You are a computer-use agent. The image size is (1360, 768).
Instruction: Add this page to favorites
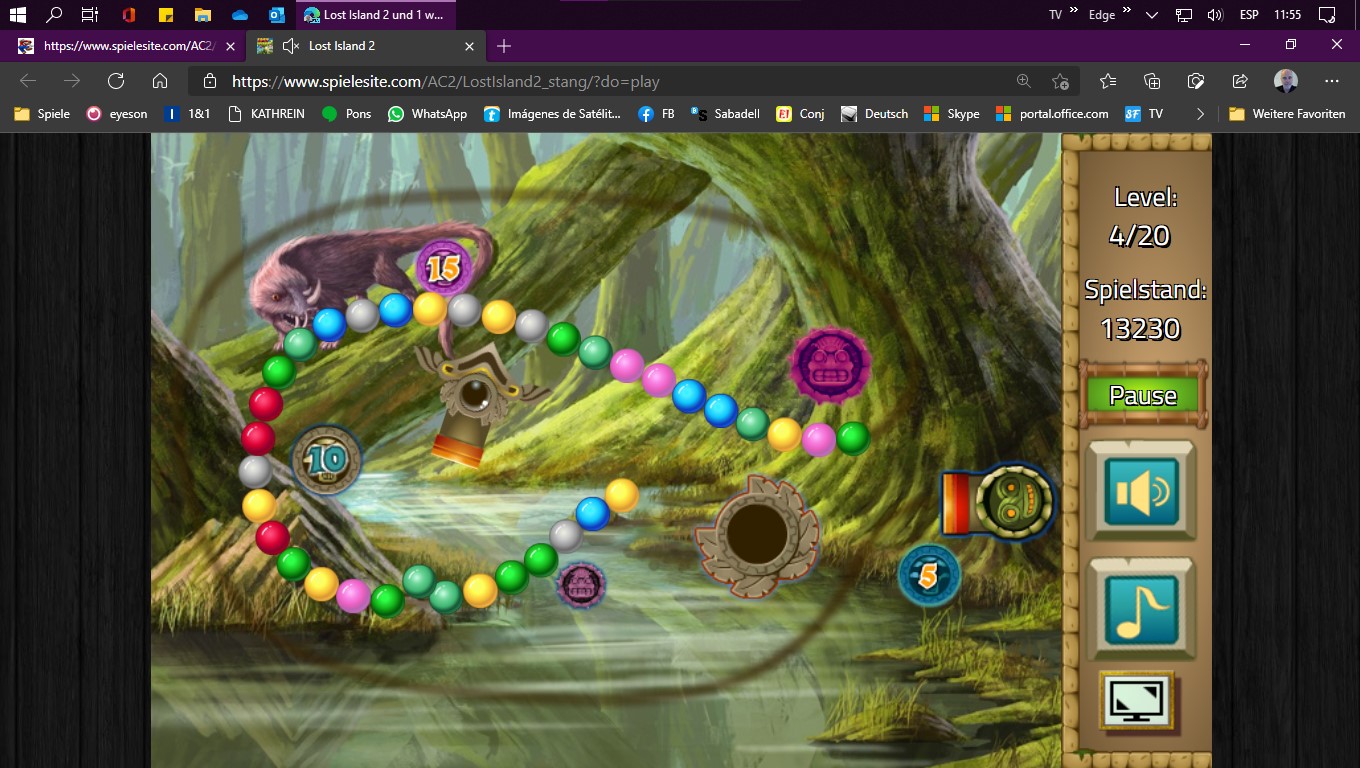(x=1061, y=82)
